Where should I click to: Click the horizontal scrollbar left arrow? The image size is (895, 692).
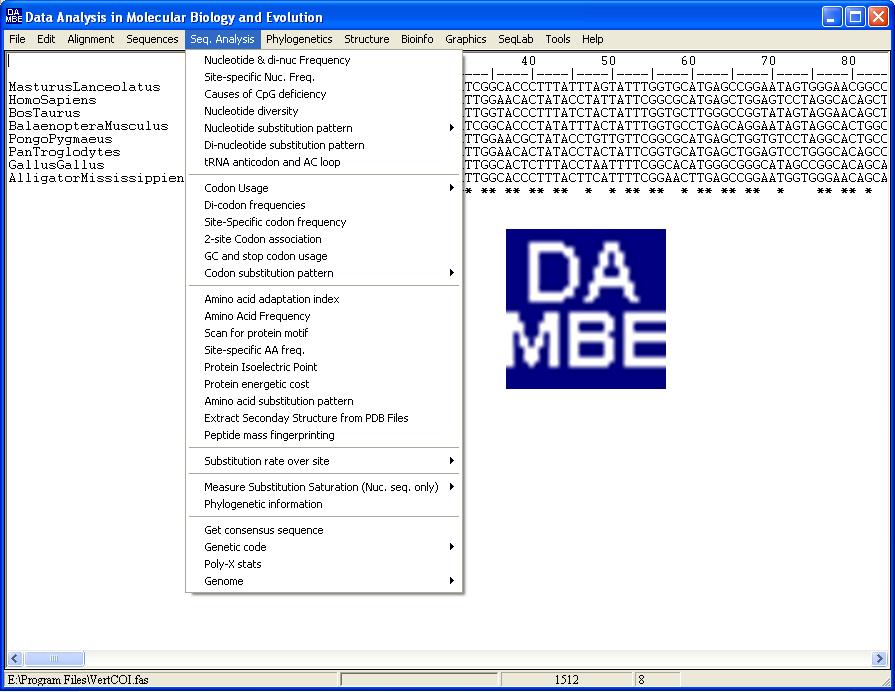[x=14, y=659]
